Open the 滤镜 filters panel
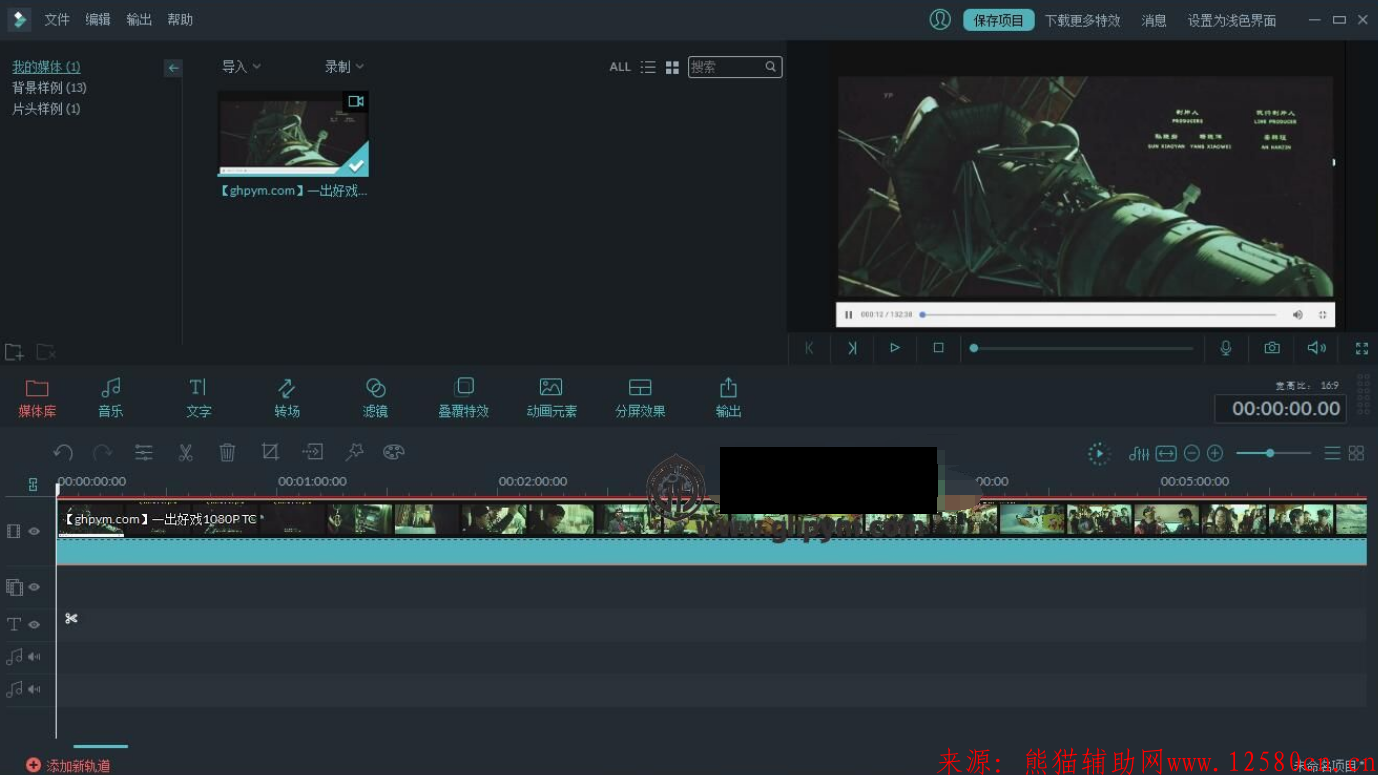This screenshot has width=1378, height=775. (x=375, y=397)
